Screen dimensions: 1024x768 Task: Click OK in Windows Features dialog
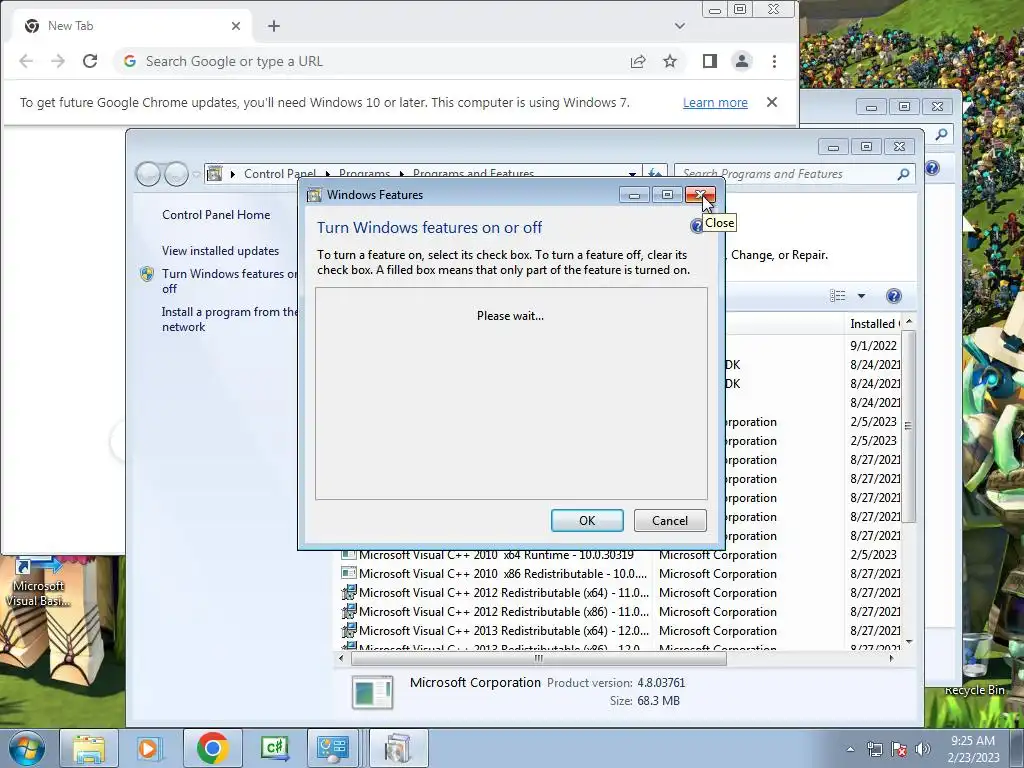pos(587,520)
